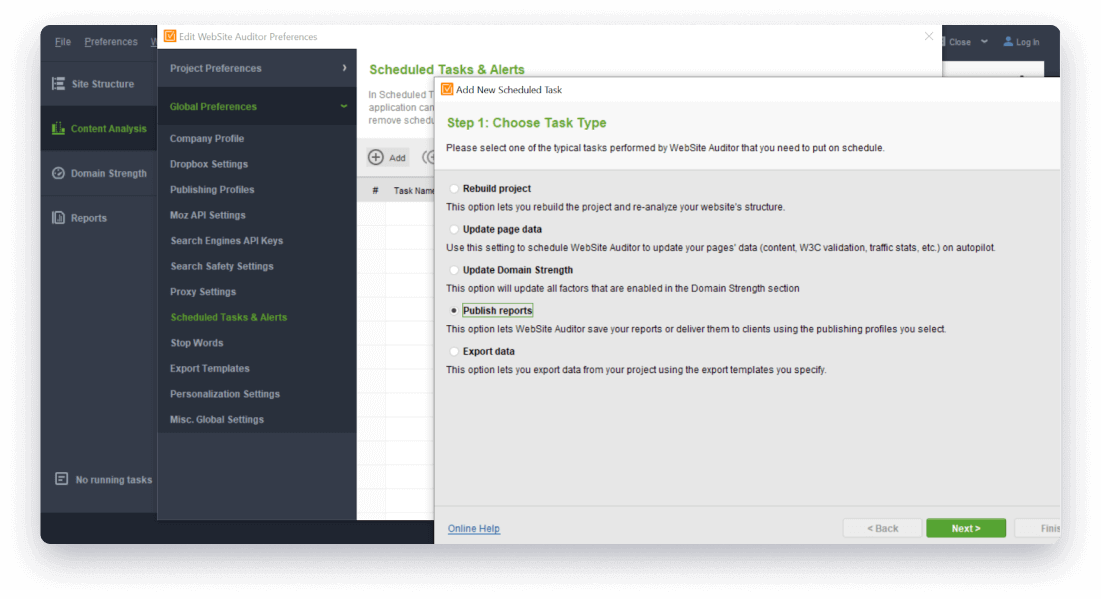Collapse the Global Preferences section chevron

pos(344,106)
